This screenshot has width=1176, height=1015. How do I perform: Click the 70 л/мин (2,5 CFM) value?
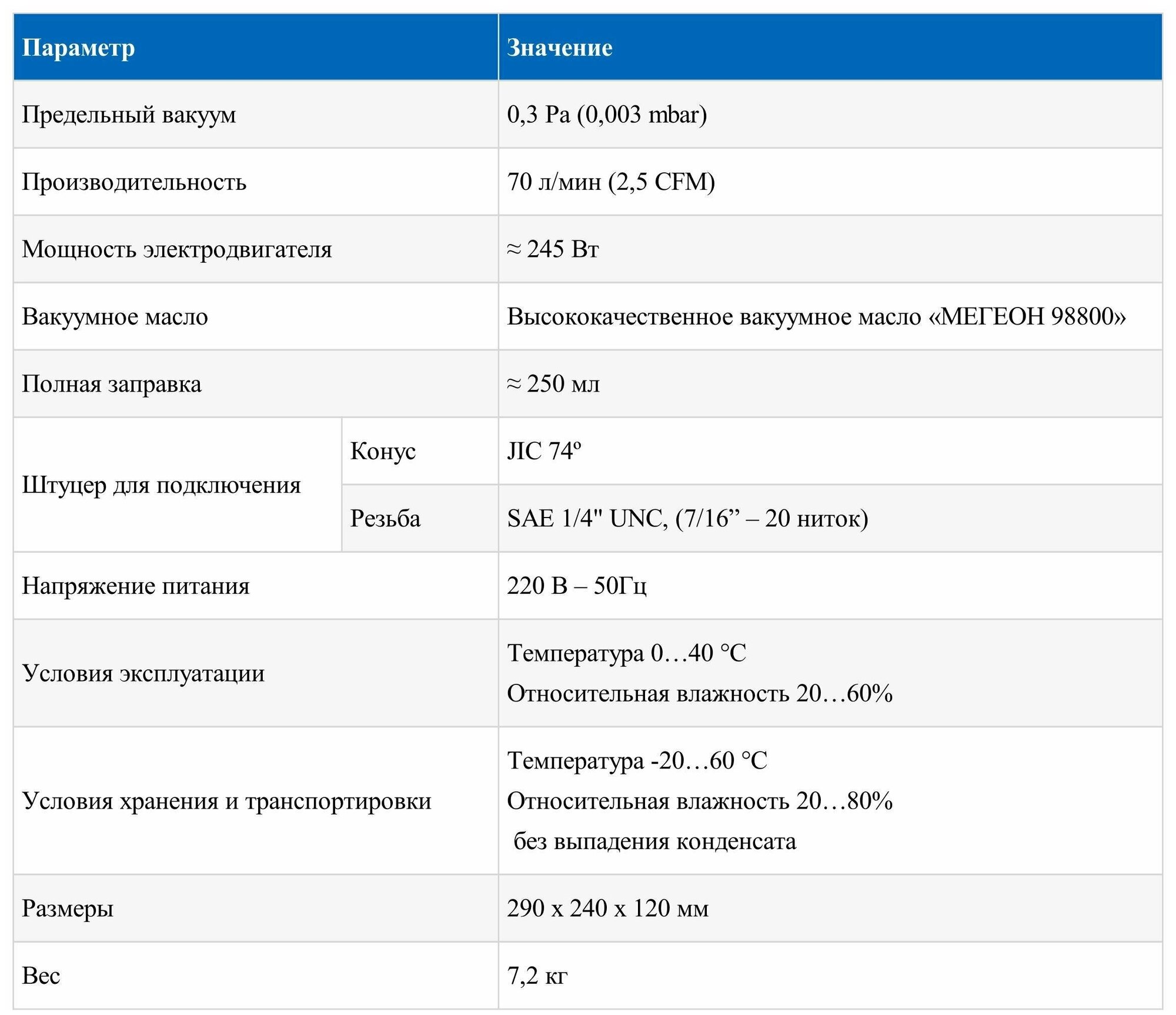(x=611, y=182)
